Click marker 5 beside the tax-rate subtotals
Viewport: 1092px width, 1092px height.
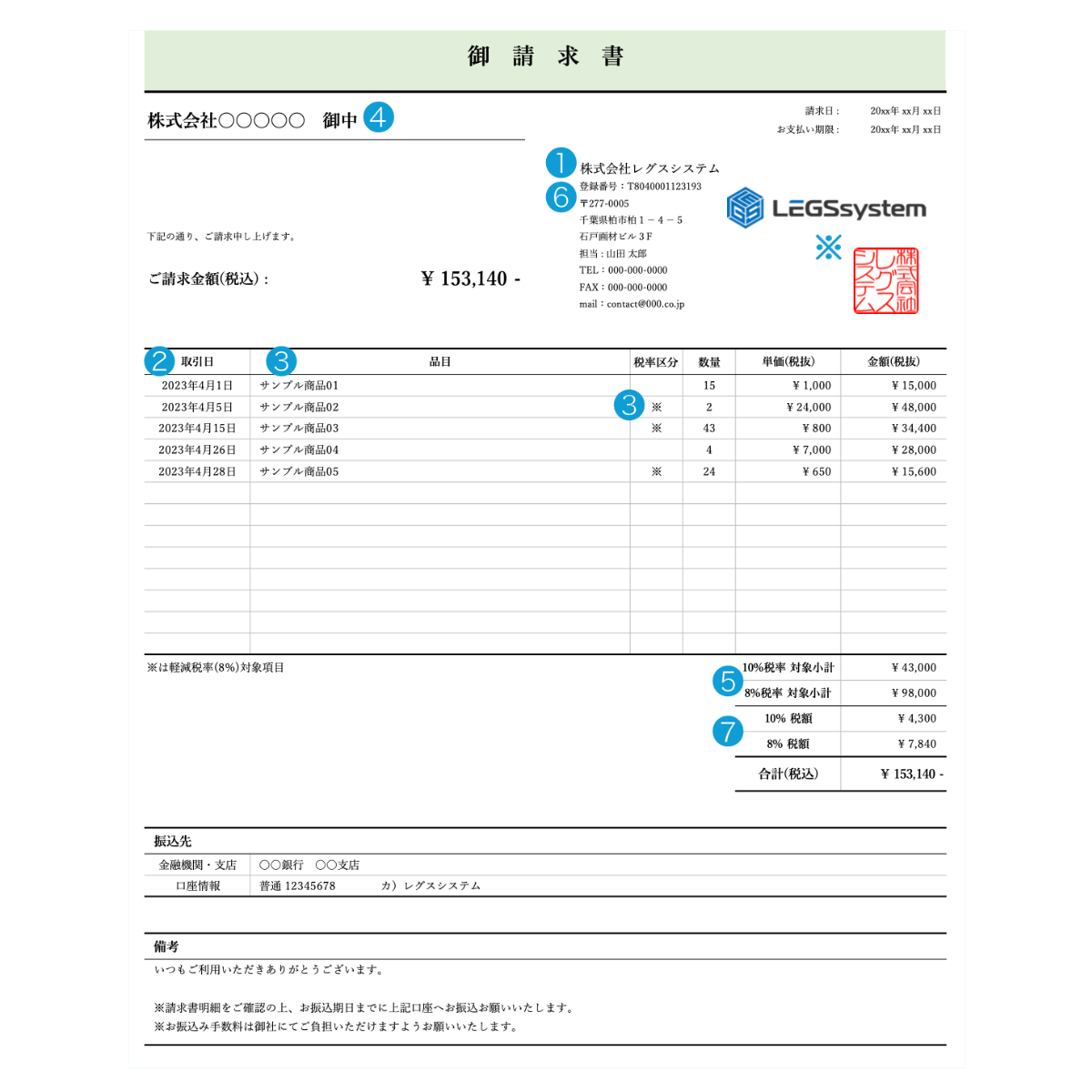pos(727,680)
